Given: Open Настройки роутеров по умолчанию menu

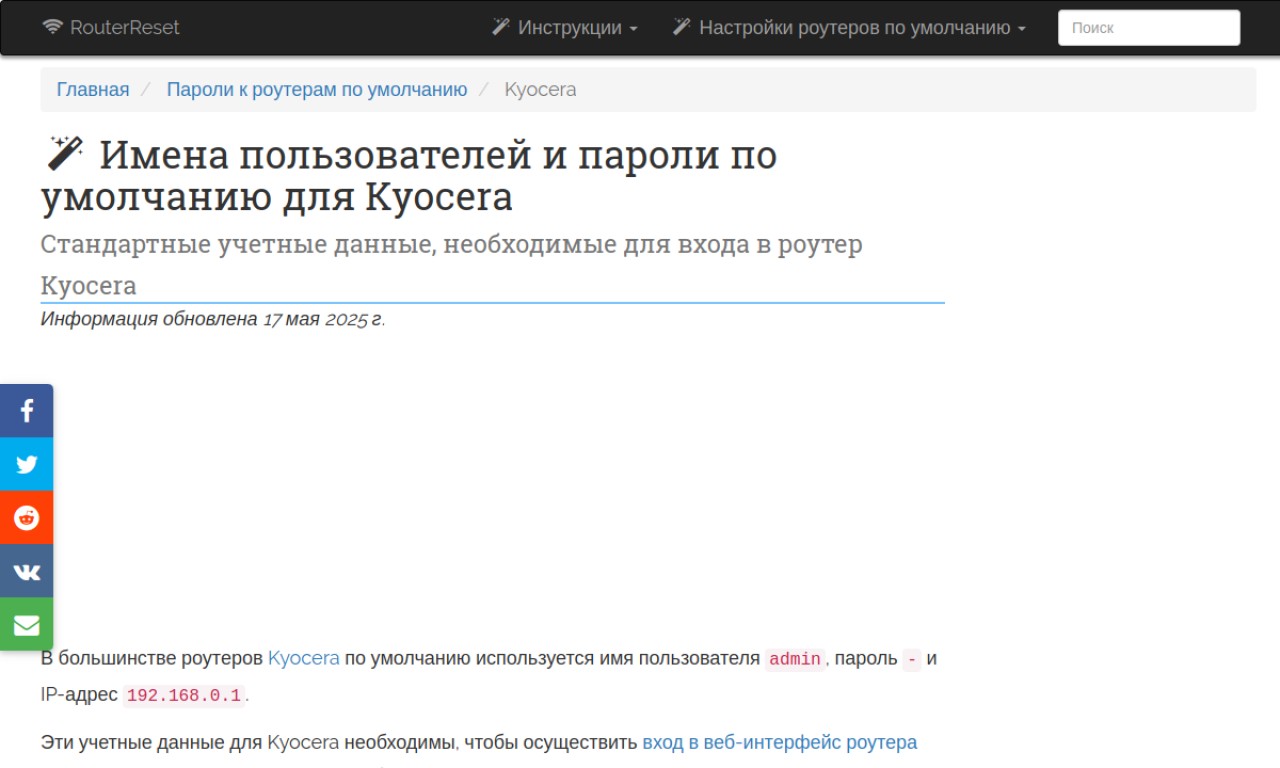Looking at the screenshot, I should [x=849, y=27].
